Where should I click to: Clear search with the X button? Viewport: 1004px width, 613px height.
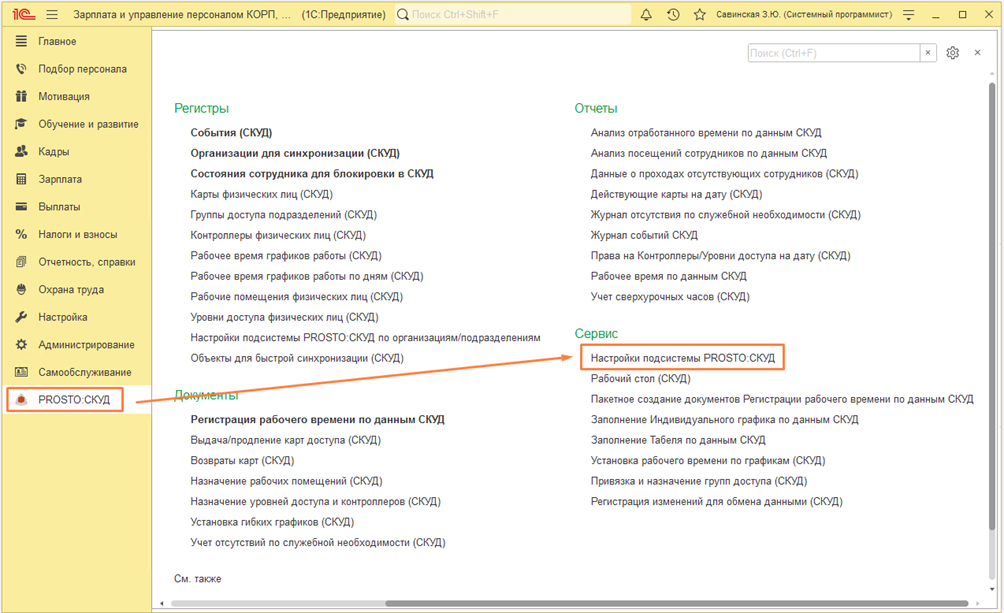[x=928, y=53]
